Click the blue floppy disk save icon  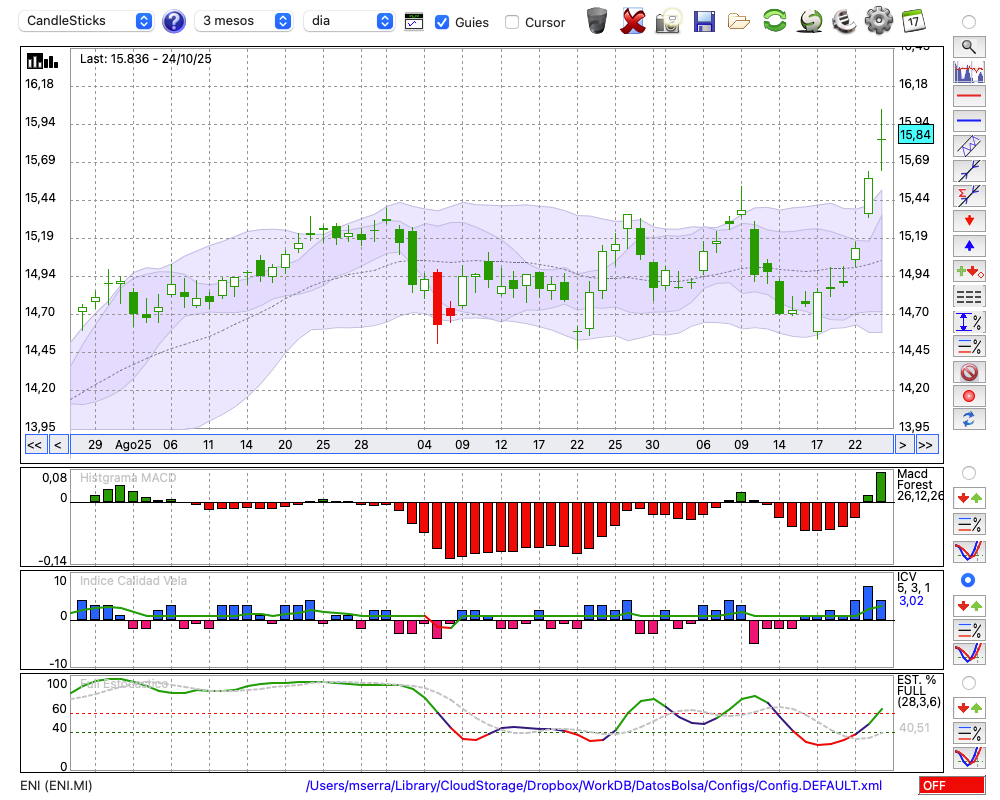pyautogui.click(x=704, y=21)
